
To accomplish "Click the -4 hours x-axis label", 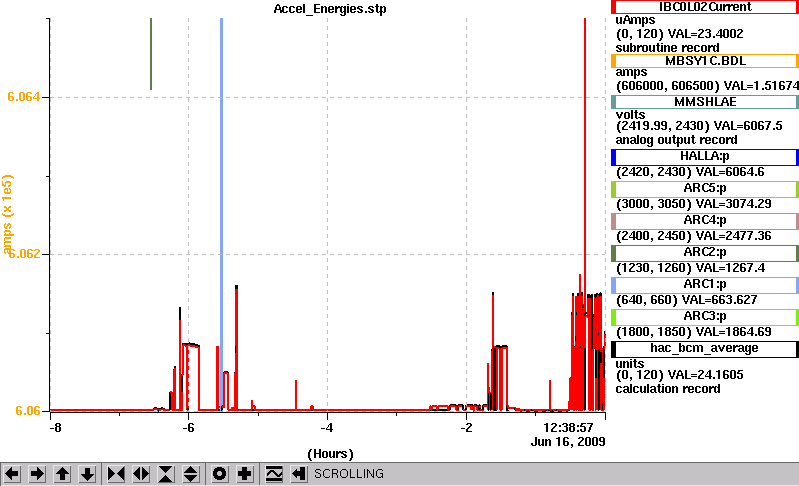I will click(327, 428).
